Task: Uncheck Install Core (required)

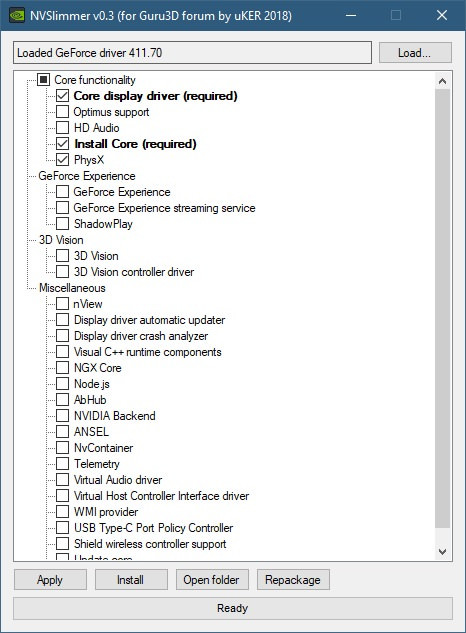Action: [62, 144]
